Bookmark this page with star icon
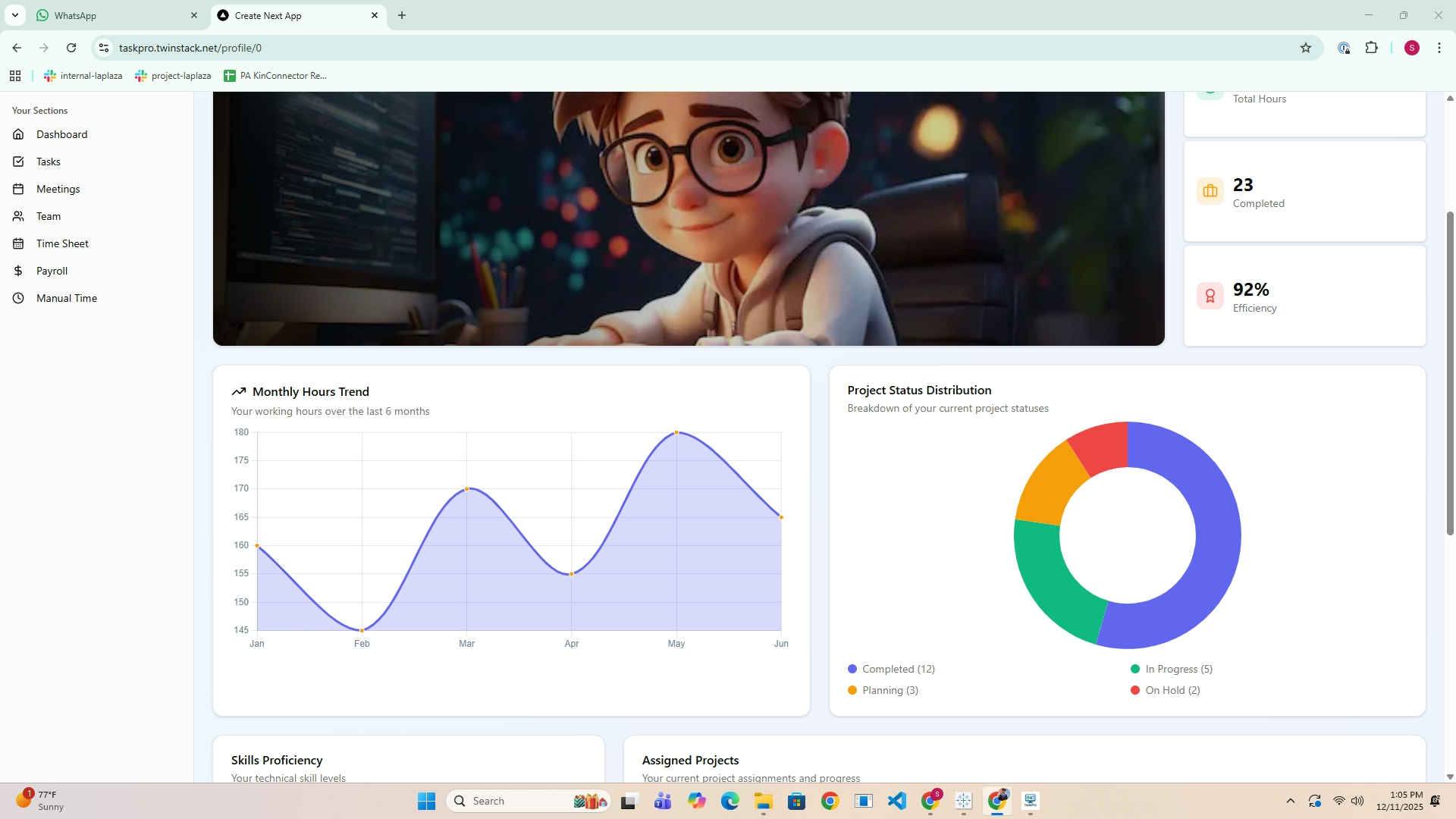 point(1305,48)
